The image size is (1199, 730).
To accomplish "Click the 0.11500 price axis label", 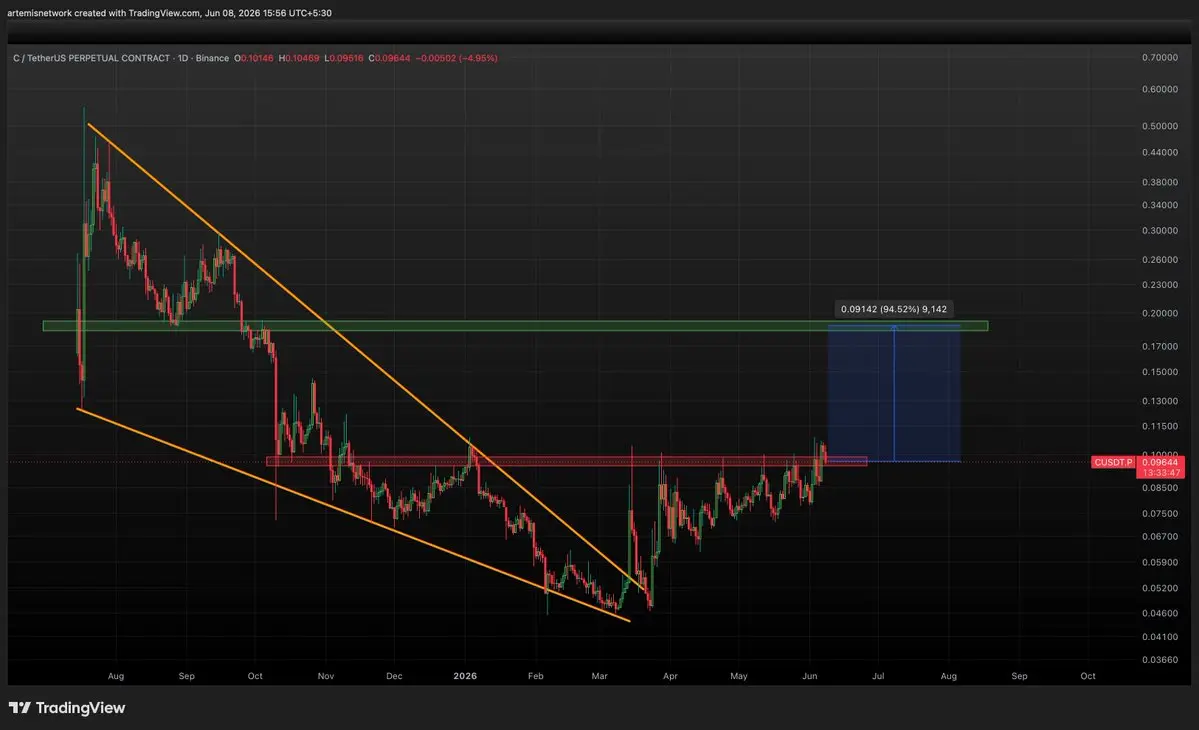I will 1159,427.
